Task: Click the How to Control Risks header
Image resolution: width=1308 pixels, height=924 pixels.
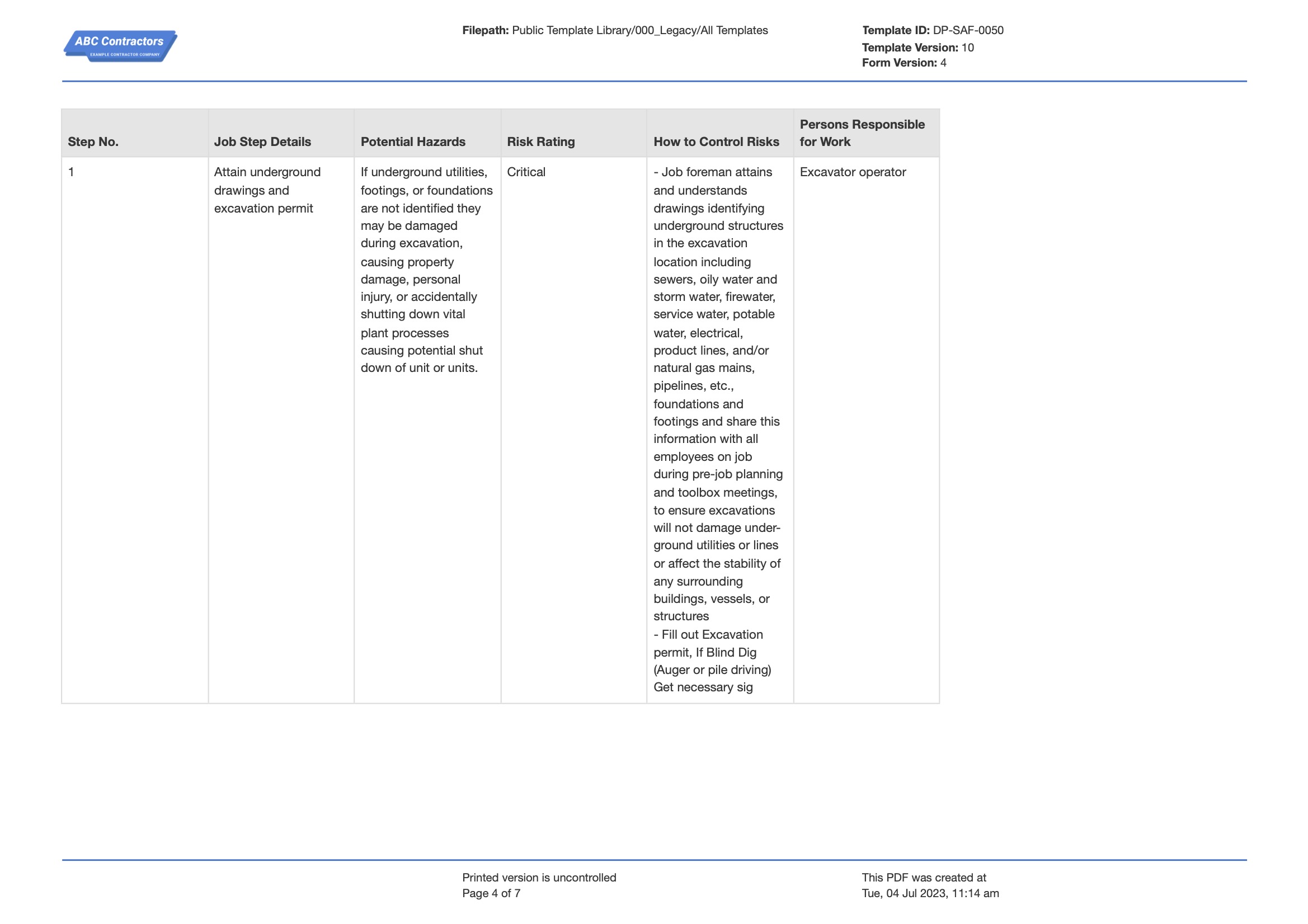Action: coord(716,142)
